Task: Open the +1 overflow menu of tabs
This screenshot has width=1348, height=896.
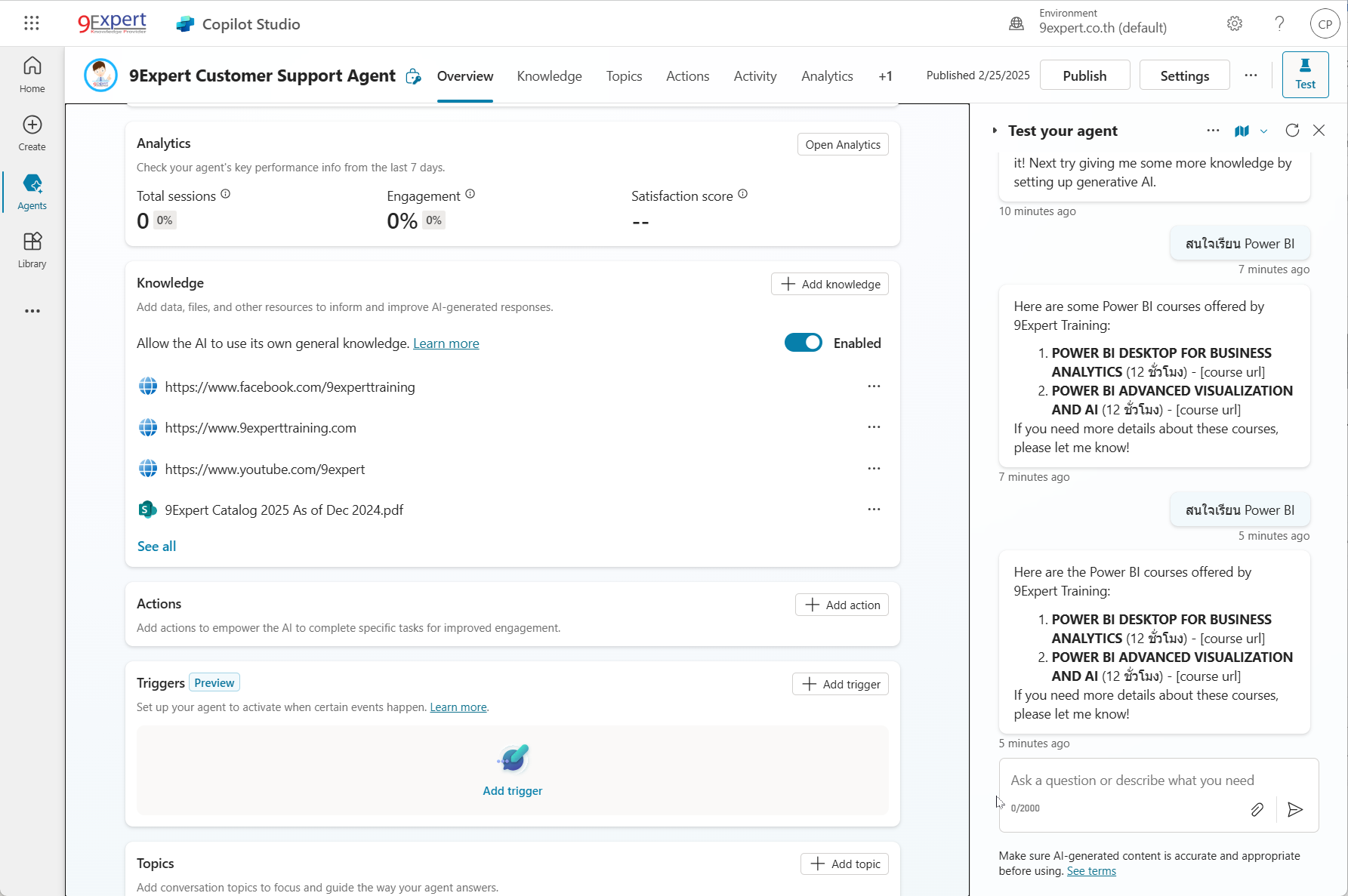Action: pyautogui.click(x=885, y=75)
